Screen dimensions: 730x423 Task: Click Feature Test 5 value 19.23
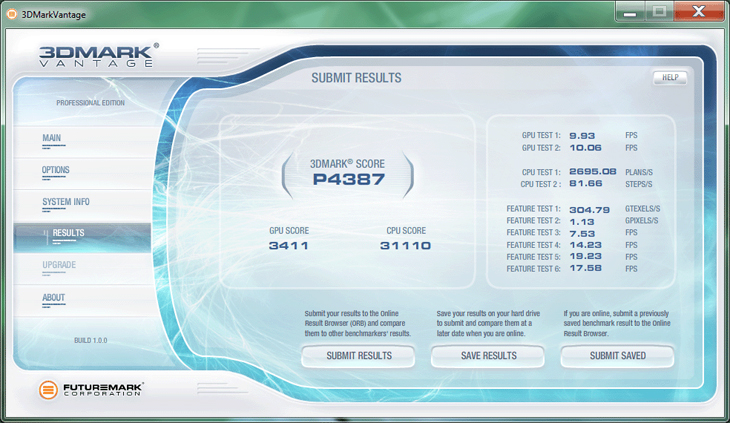pos(585,256)
